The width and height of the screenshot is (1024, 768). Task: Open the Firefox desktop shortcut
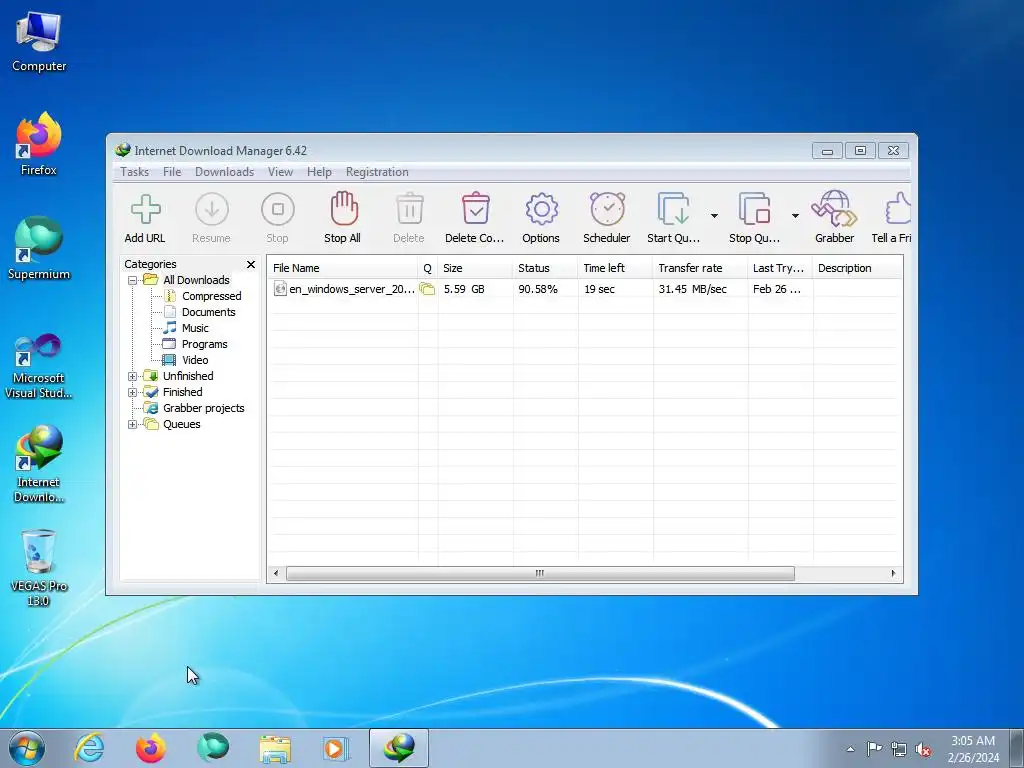(x=39, y=144)
